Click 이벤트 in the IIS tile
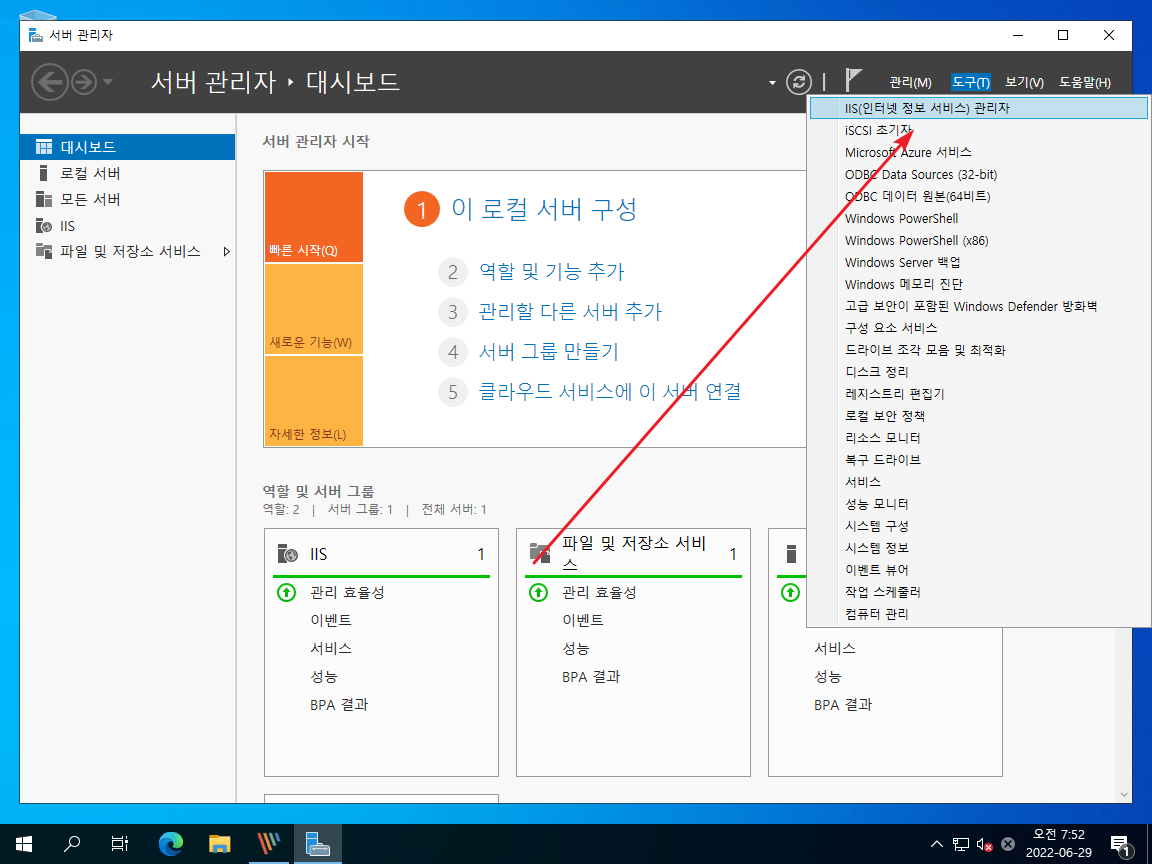The width and height of the screenshot is (1152, 864). click(331, 620)
